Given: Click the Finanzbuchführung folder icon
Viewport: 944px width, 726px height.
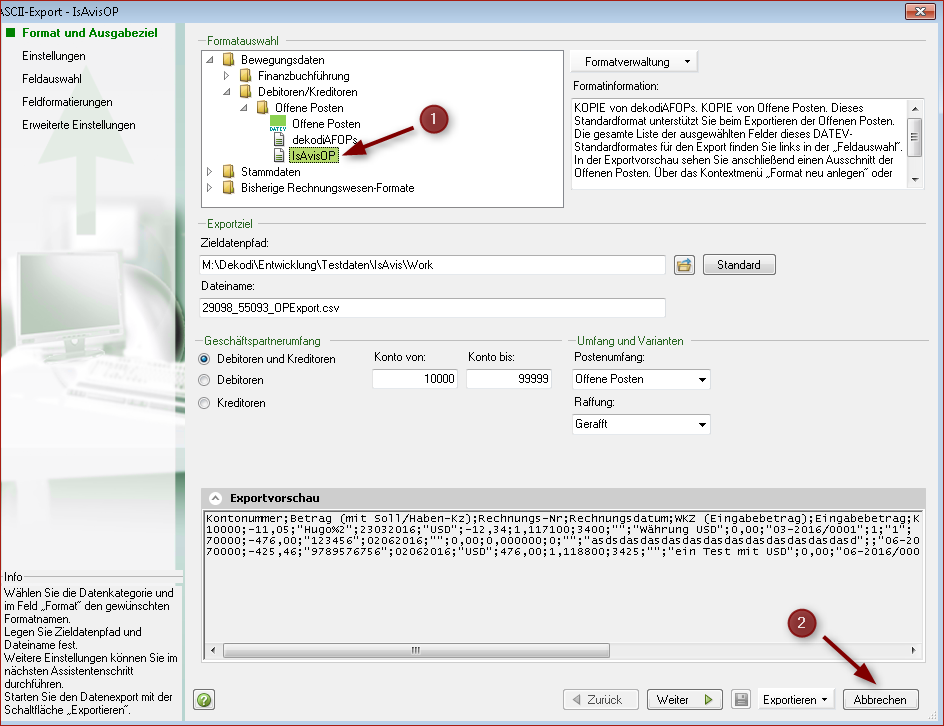Looking at the screenshot, I should pyautogui.click(x=244, y=76).
